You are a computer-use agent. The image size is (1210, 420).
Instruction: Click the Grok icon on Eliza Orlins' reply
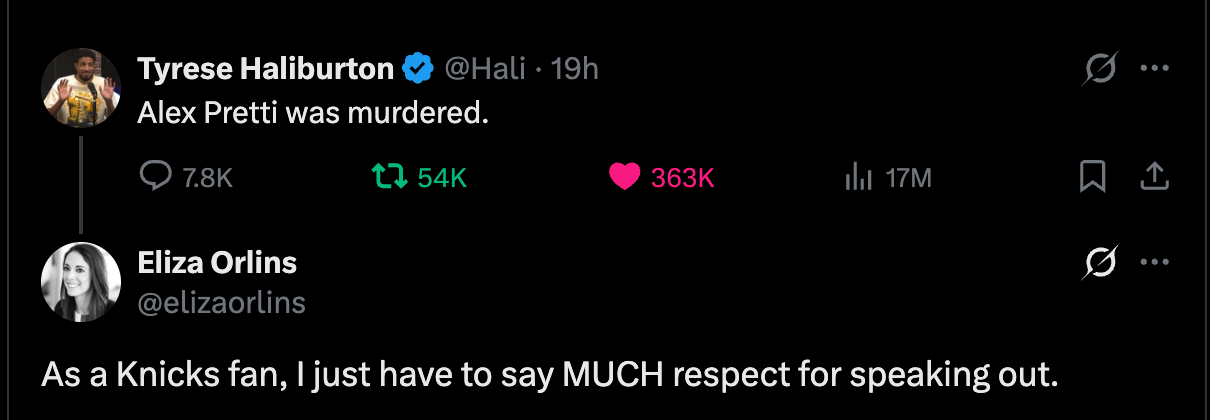click(1101, 263)
